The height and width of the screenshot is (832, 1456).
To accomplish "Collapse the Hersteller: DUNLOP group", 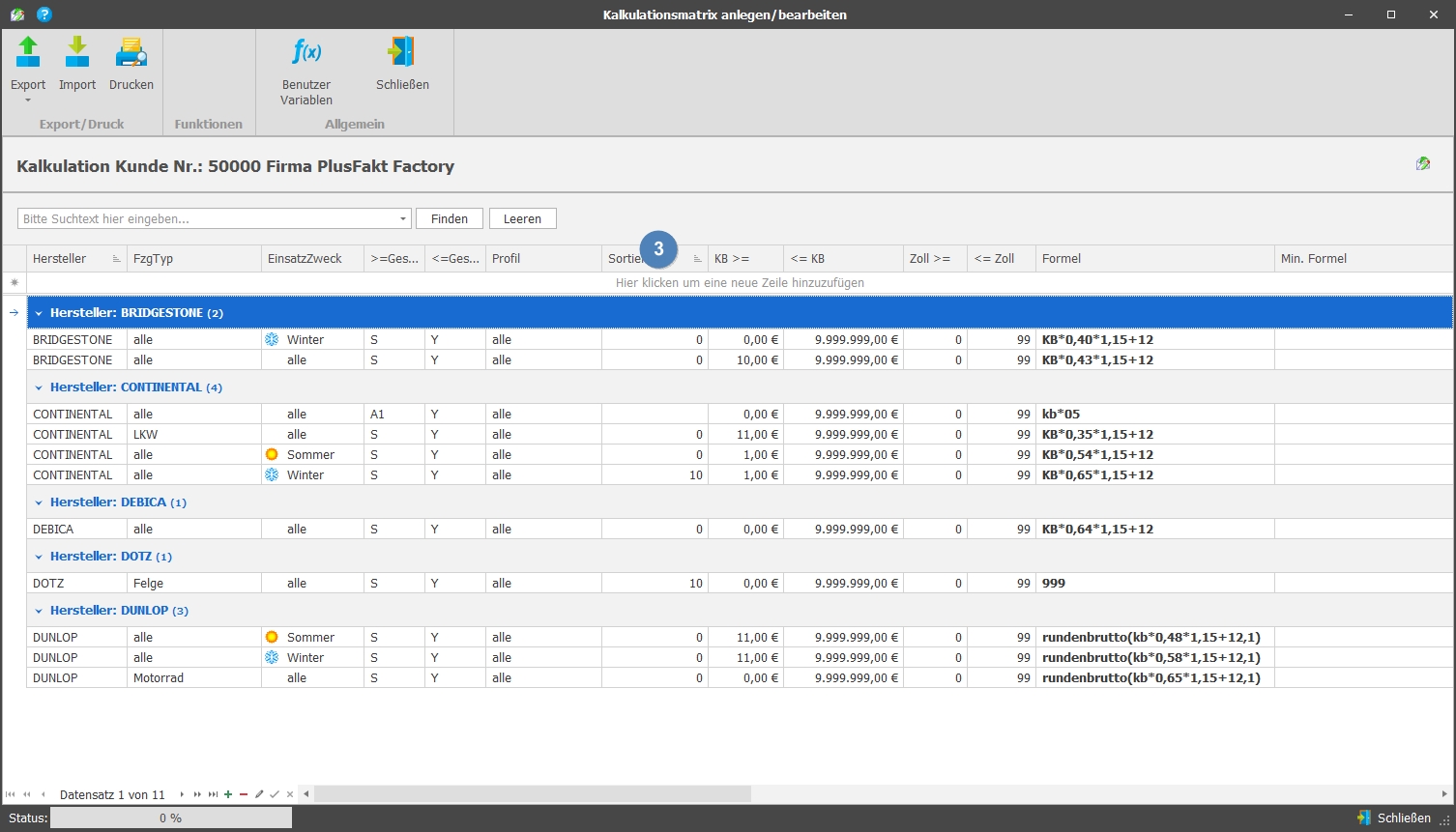I will (39, 611).
